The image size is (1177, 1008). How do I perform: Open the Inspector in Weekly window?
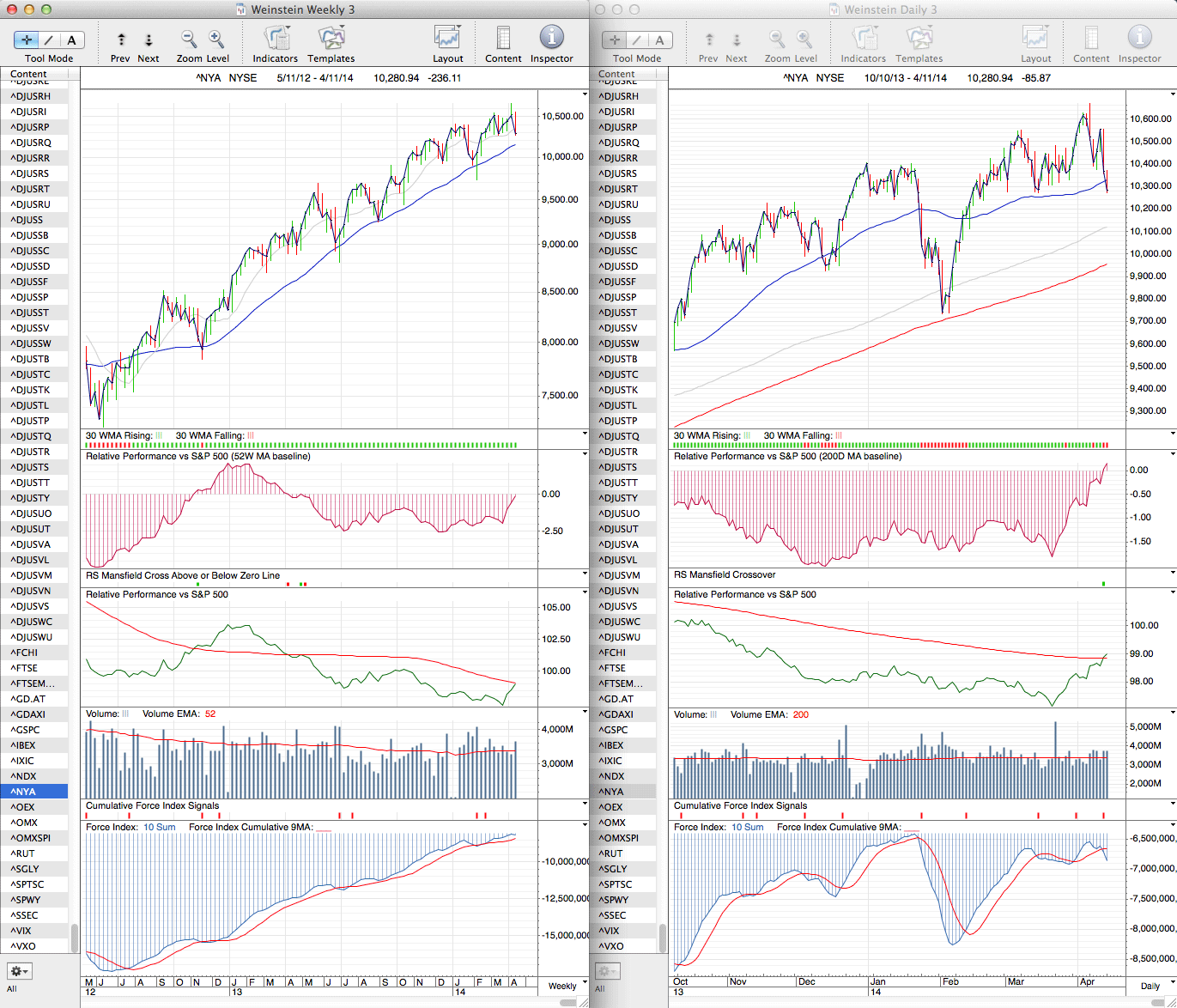tap(551, 39)
